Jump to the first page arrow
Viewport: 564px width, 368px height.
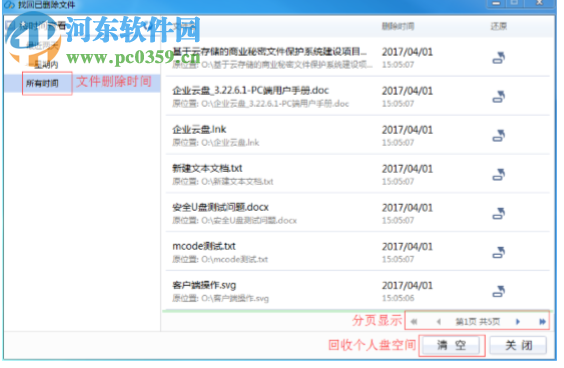(414, 322)
